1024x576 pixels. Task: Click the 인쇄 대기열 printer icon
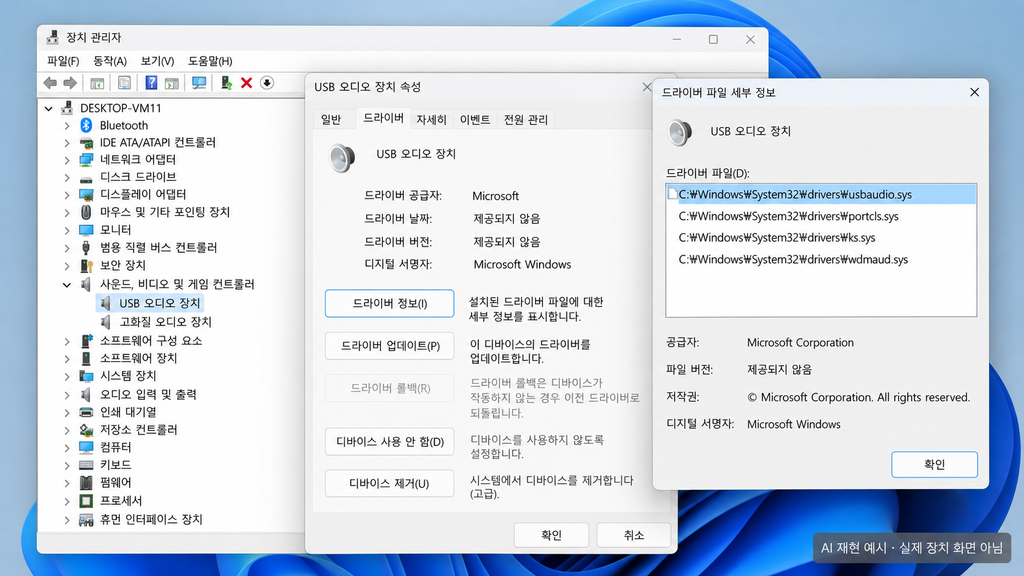pyautogui.click(x=86, y=412)
